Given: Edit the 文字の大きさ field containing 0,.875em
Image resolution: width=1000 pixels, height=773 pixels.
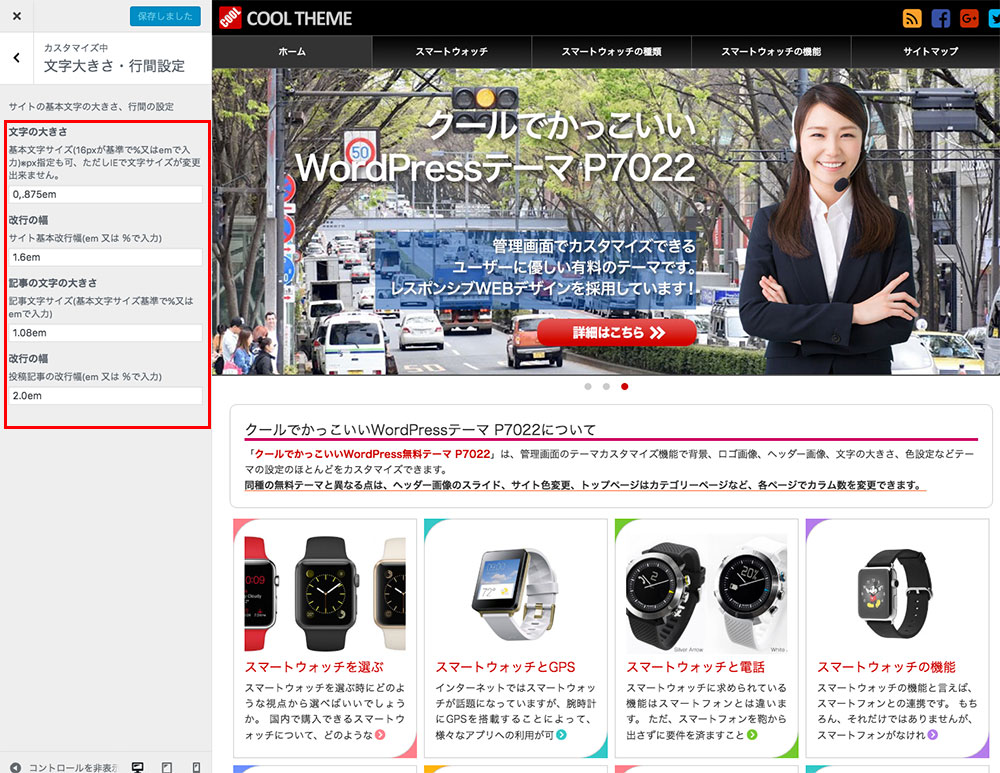Looking at the screenshot, I should [106, 195].
